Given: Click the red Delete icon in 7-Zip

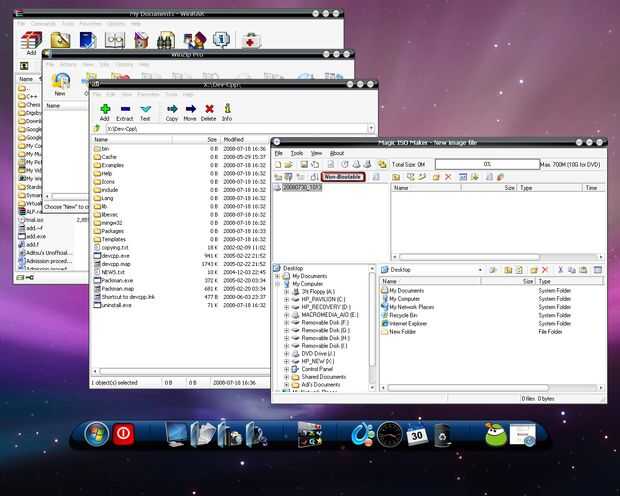Looking at the screenshot, I should [207, 111].
